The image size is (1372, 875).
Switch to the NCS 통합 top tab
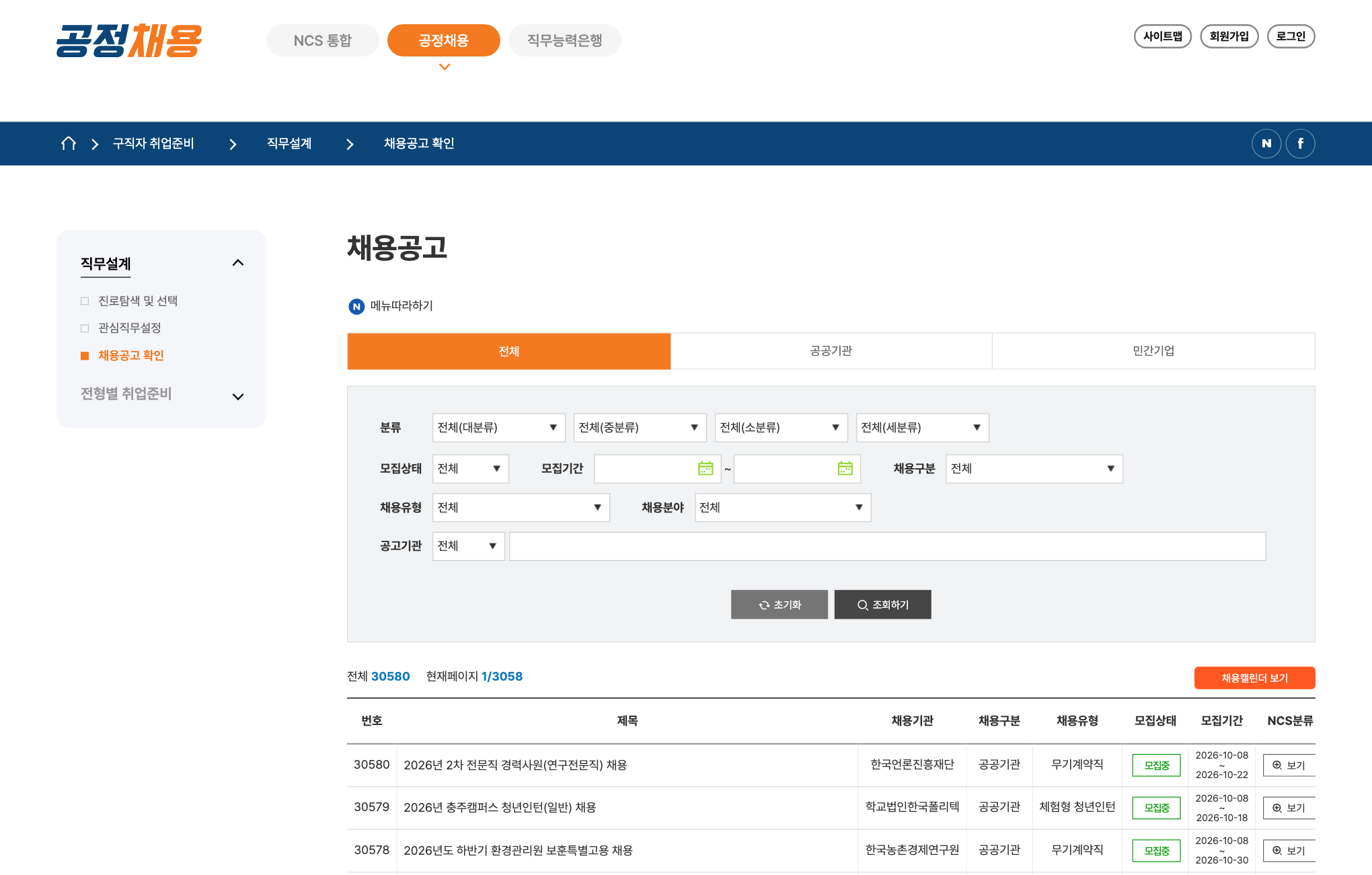click(322, 40)
